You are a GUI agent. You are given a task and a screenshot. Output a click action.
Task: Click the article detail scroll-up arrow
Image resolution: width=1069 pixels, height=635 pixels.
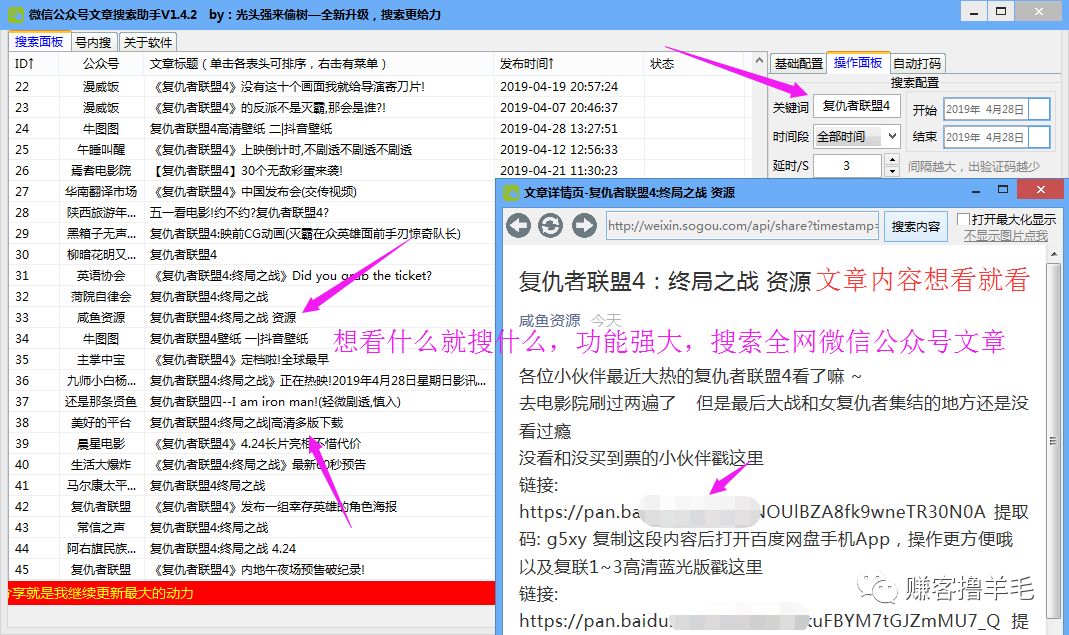tap(1054, 254)
